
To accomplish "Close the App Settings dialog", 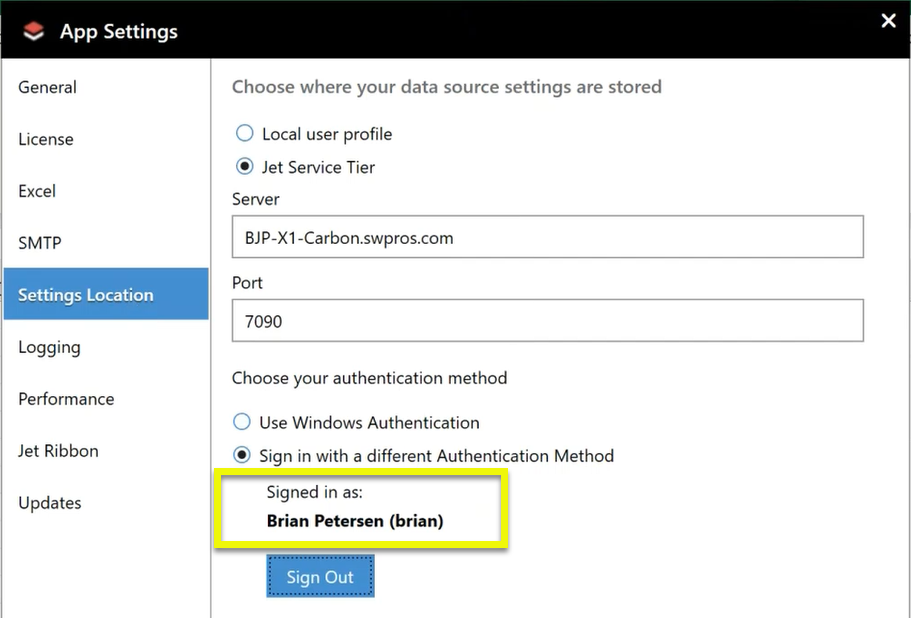I will point(888,21).
